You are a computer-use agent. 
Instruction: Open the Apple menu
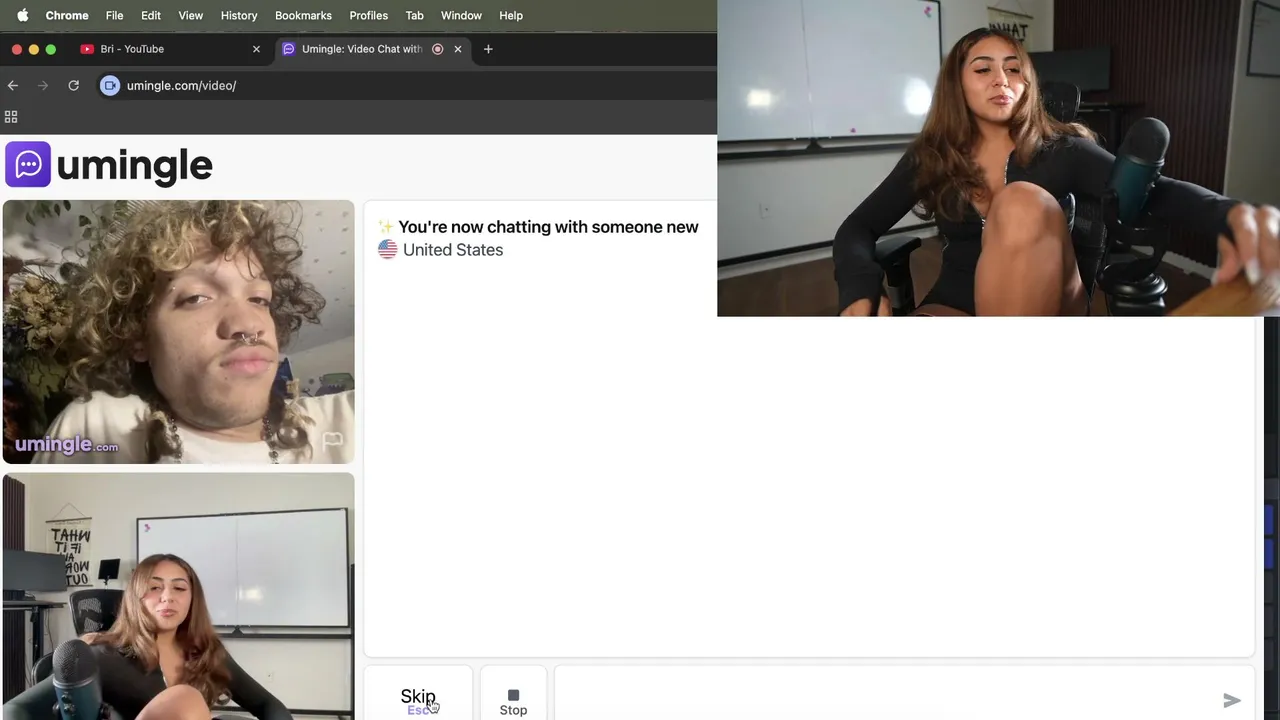point(22,15)
